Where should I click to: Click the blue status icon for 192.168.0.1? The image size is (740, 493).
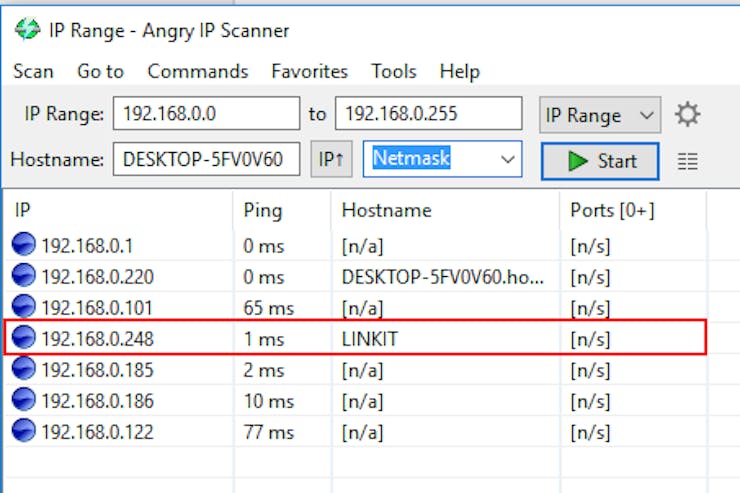24,244
